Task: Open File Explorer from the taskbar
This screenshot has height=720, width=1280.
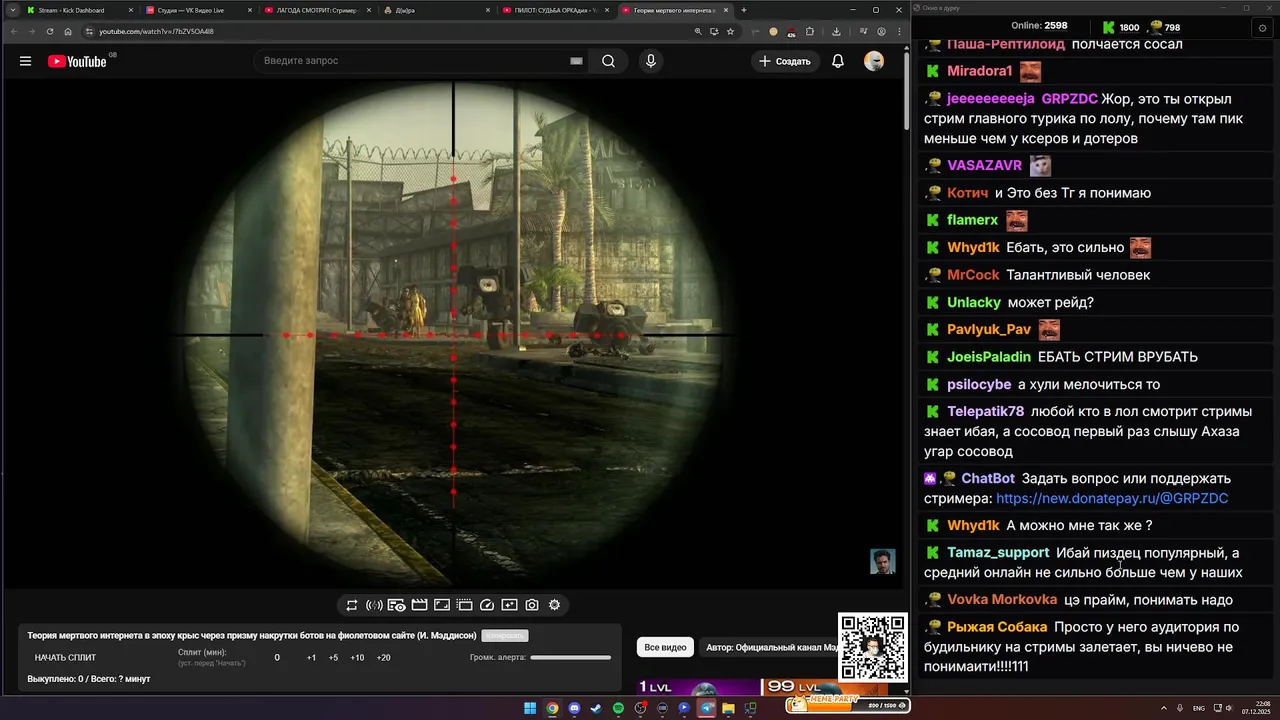Action: pos(728,708)
